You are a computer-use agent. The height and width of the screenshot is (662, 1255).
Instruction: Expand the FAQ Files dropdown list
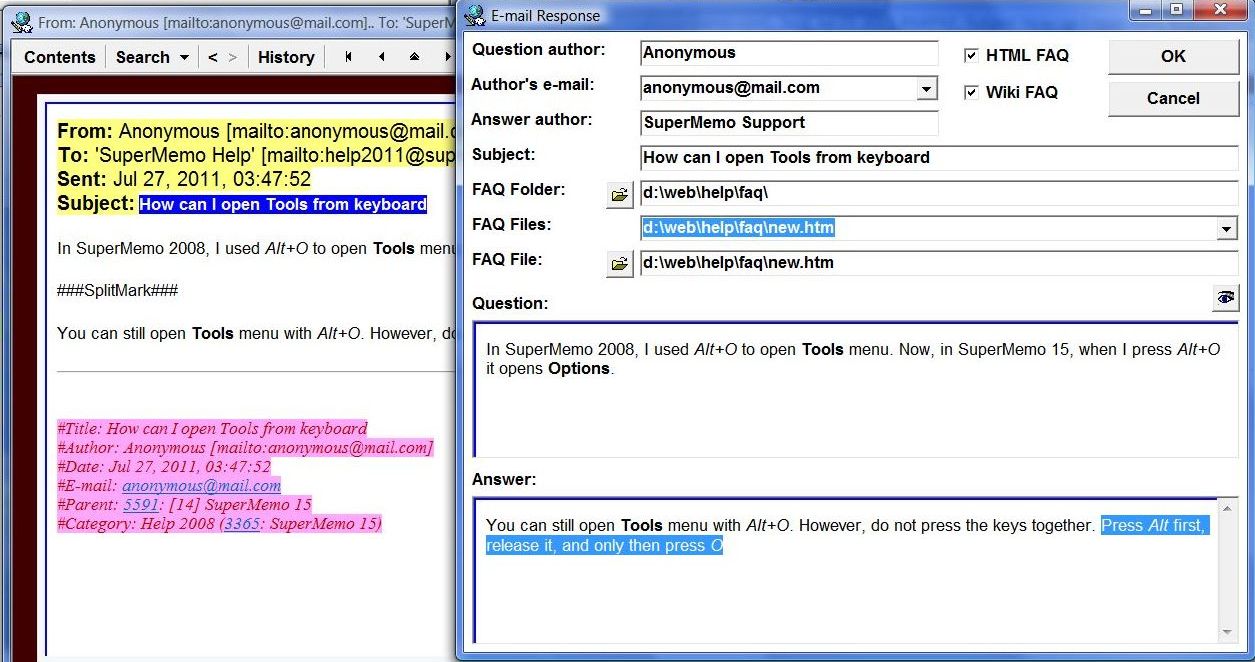1227,229
